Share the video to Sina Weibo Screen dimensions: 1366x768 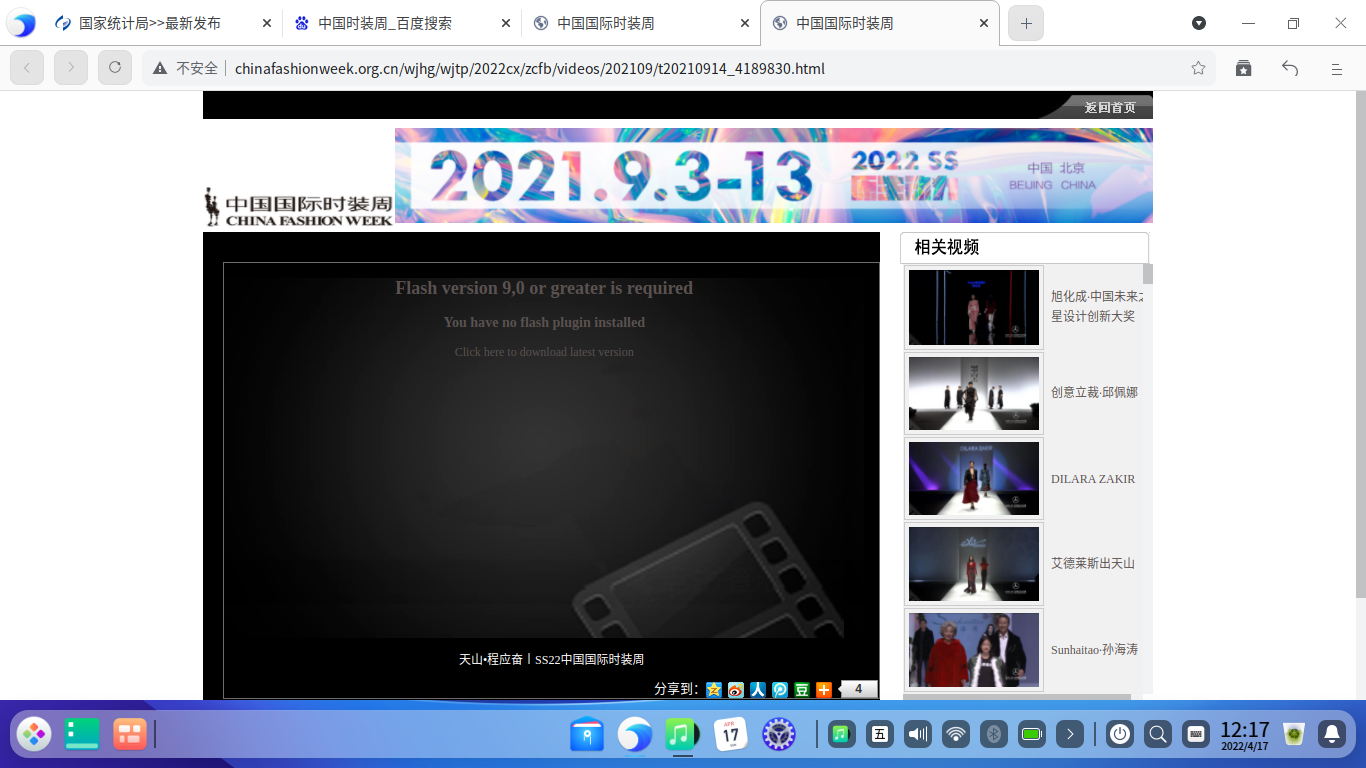(x=735, y=689)
